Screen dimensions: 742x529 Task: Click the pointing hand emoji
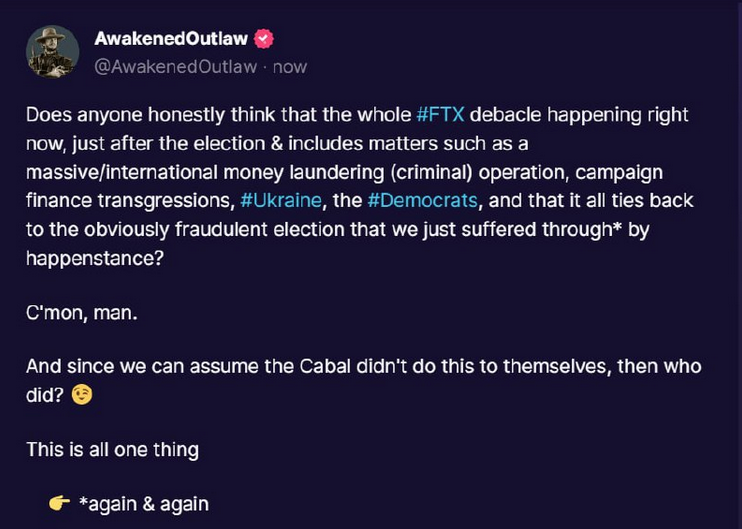[x=59, y=504]
